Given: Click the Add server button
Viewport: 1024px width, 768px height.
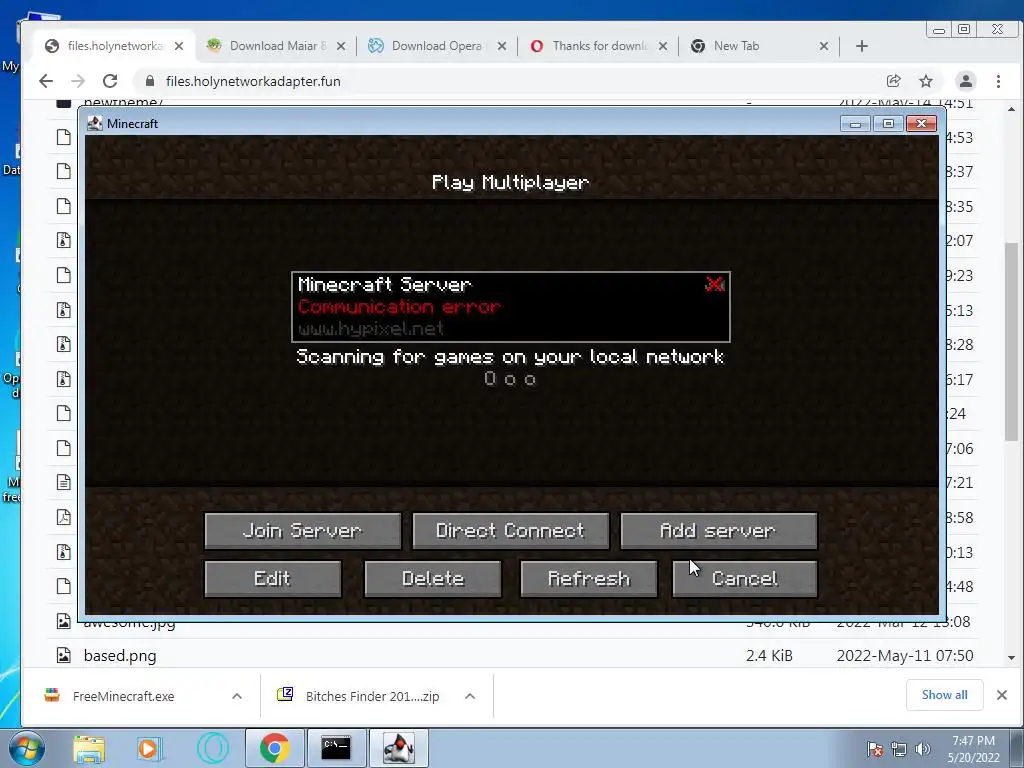Looking at the screenshot, I should [x=718, y=530].
